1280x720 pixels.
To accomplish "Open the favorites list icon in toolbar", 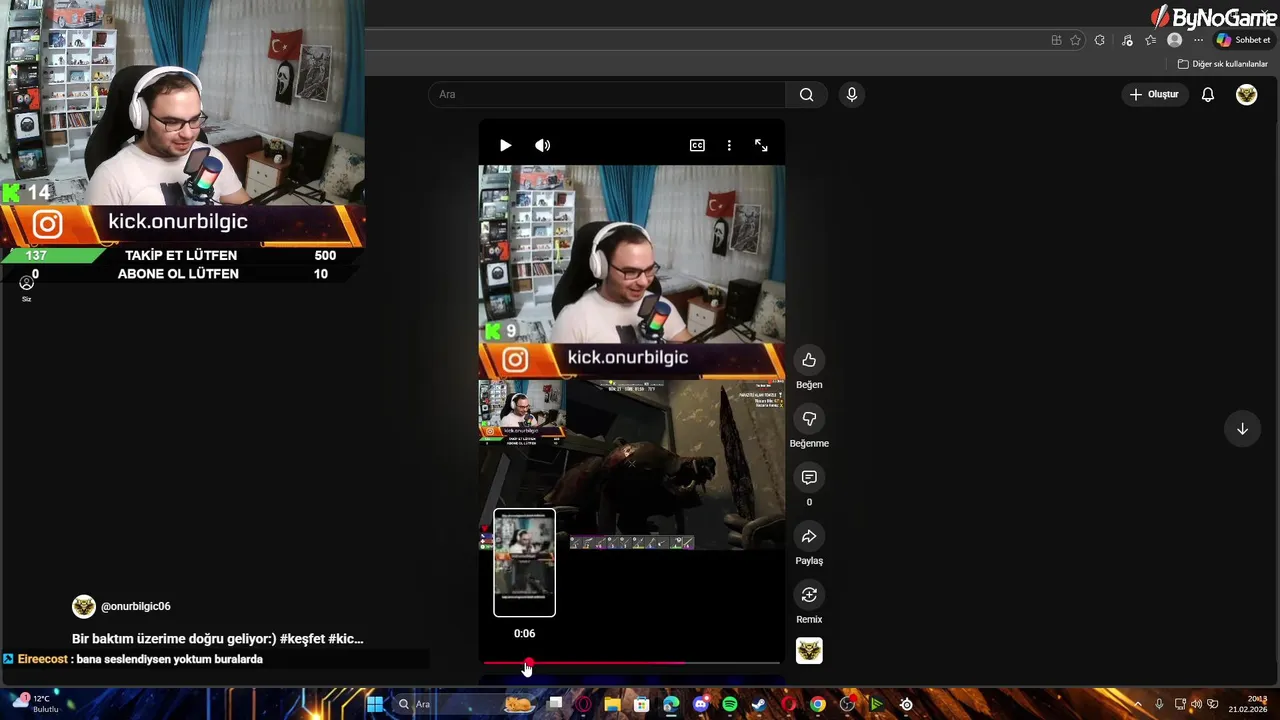I will [x=1151, y=40].
